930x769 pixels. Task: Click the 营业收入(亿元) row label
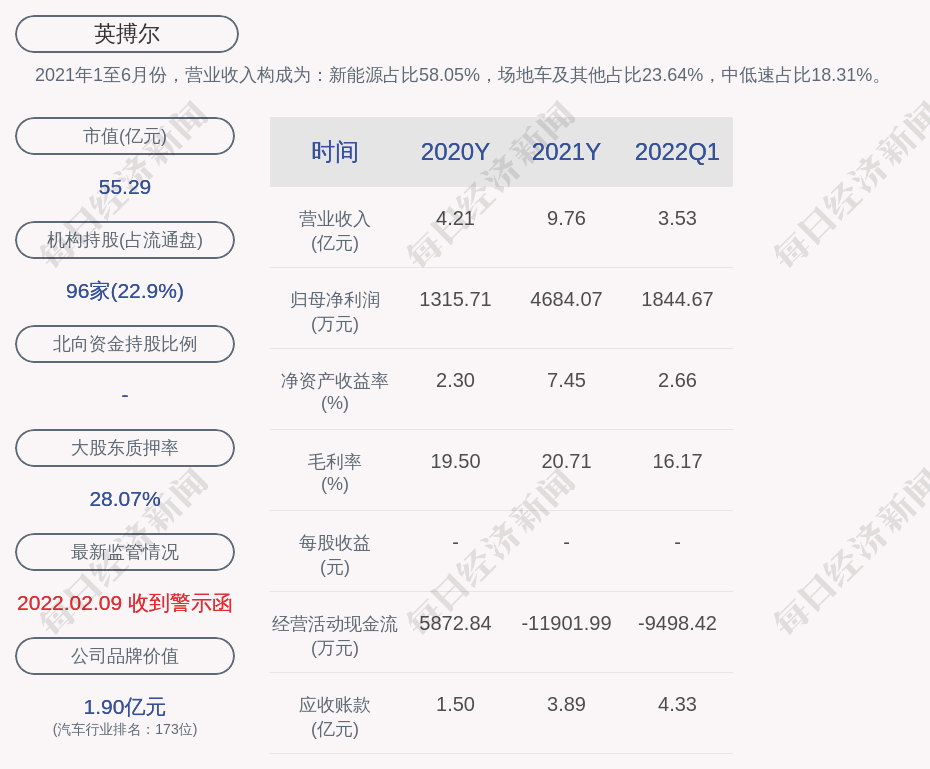[x=335, y=231]
